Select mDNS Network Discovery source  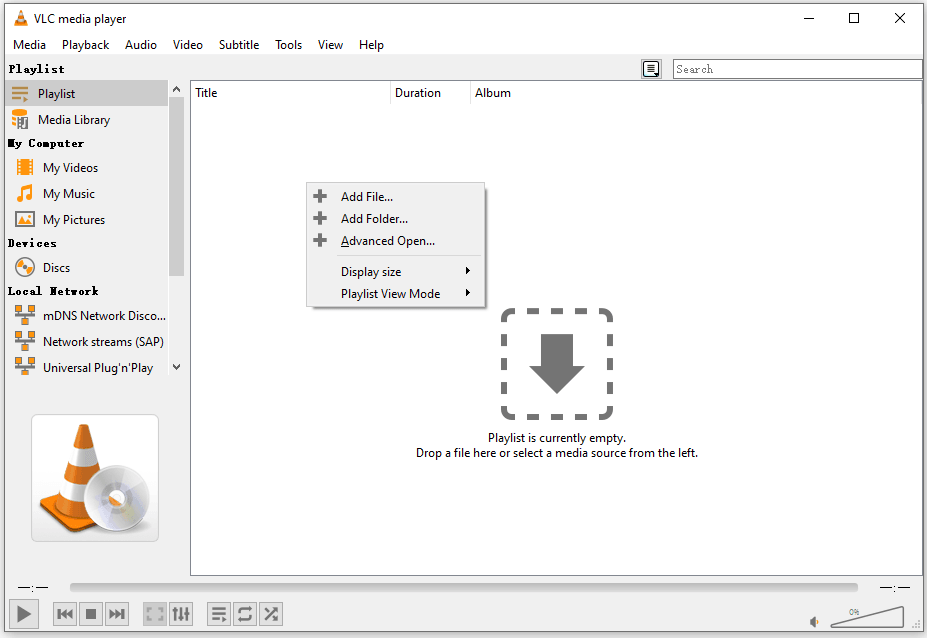(104, 315)
